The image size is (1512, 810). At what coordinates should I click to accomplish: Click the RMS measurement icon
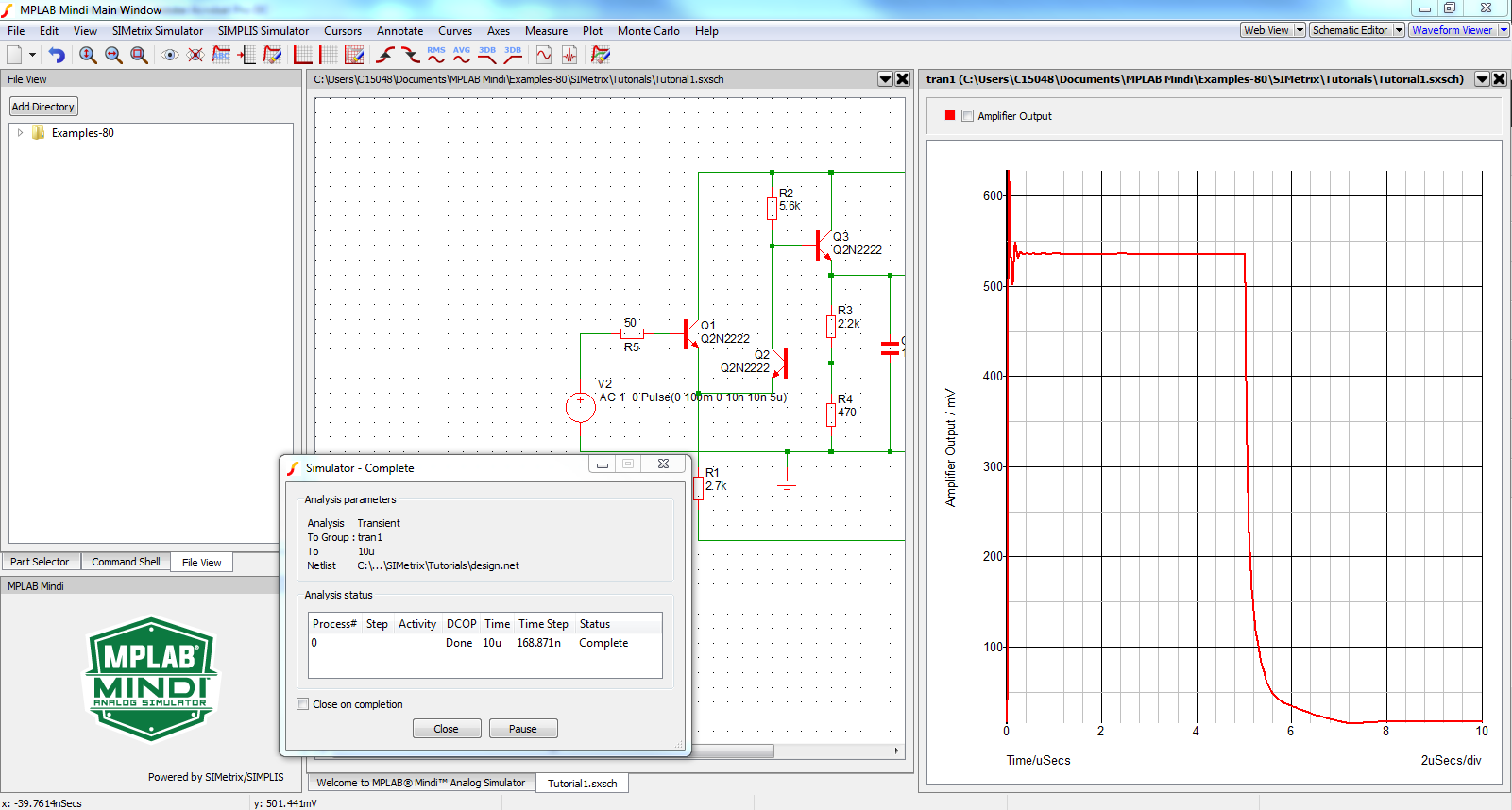(435, 55)
